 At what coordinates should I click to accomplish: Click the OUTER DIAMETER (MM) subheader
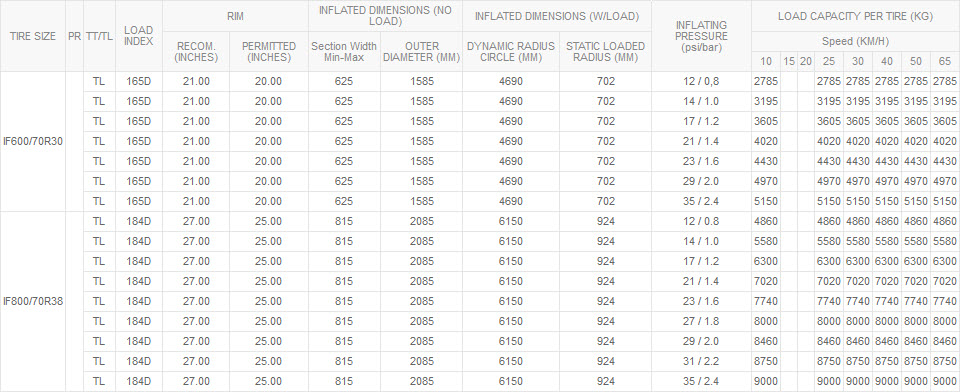(421, 52)
